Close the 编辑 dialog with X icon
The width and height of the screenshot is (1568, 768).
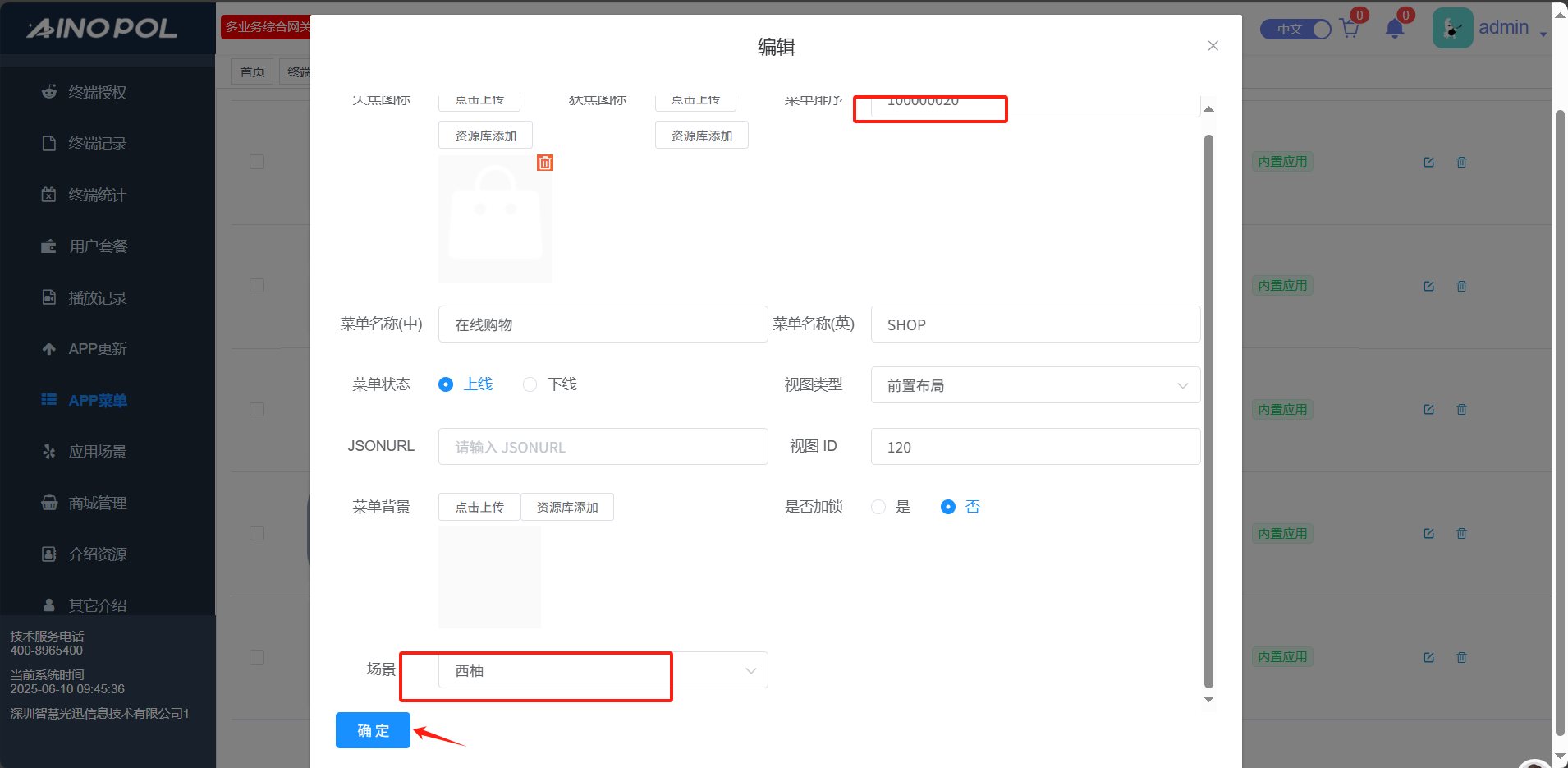click(x=1213, y=46)
